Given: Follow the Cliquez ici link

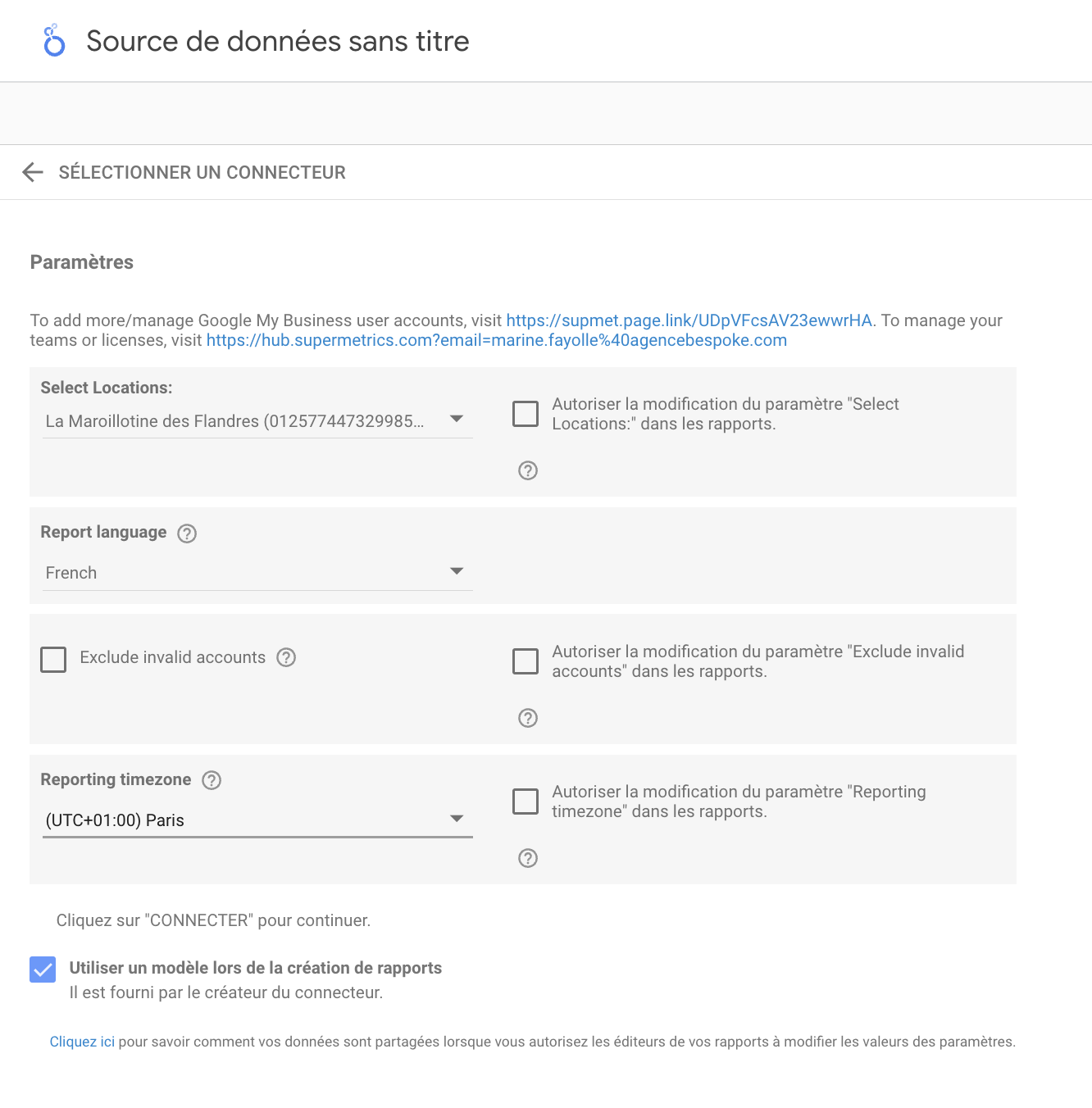Looking at the screenshot, I should tap(82, 1042).
